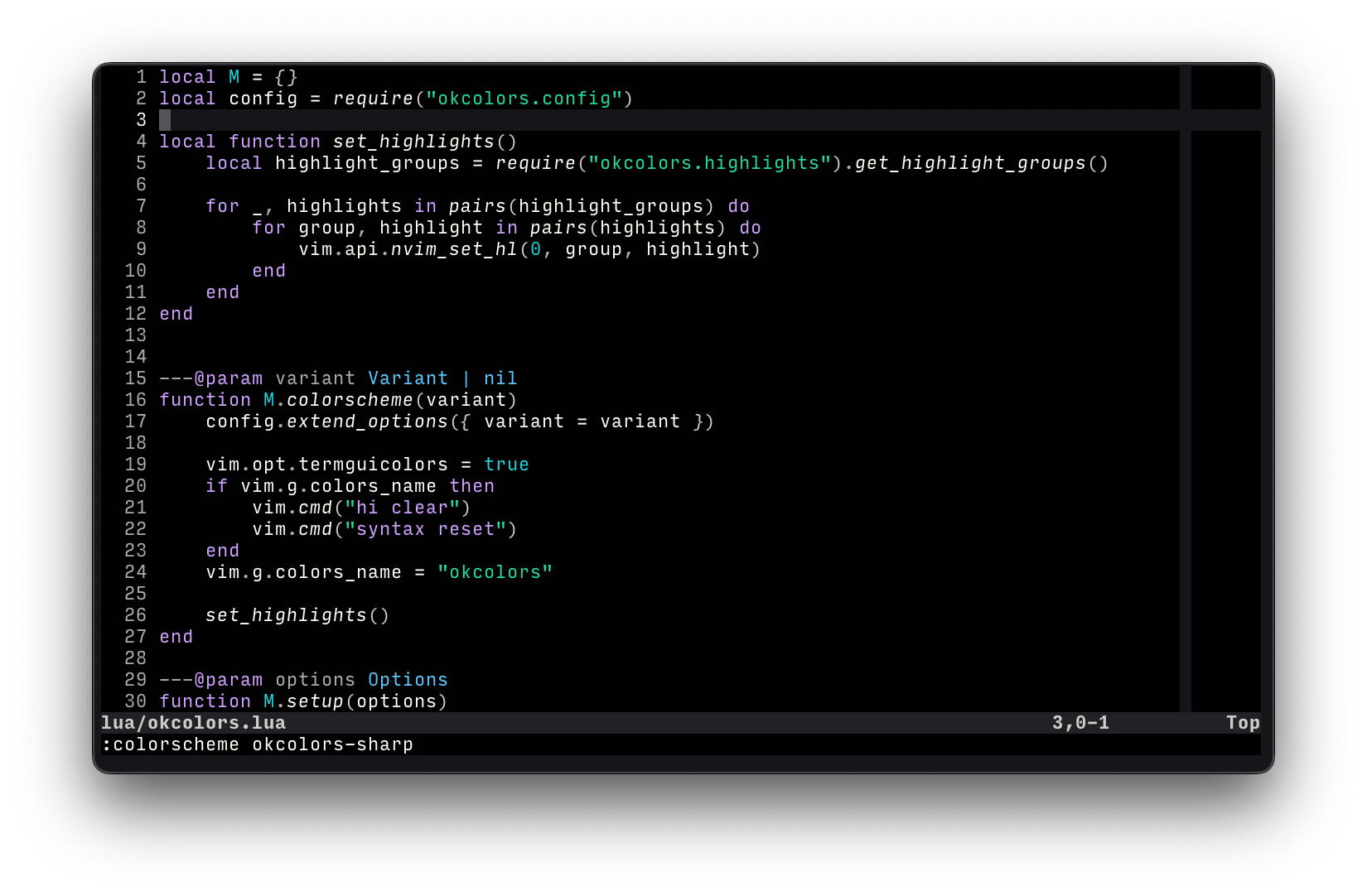Click '---@param variant' comment on line 15
1367x896 pixels.
pos(258,378)
